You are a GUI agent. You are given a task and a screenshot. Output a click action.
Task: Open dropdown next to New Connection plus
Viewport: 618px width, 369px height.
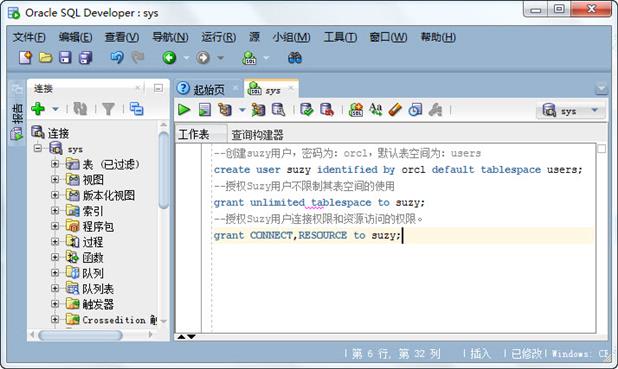[56, 109]
